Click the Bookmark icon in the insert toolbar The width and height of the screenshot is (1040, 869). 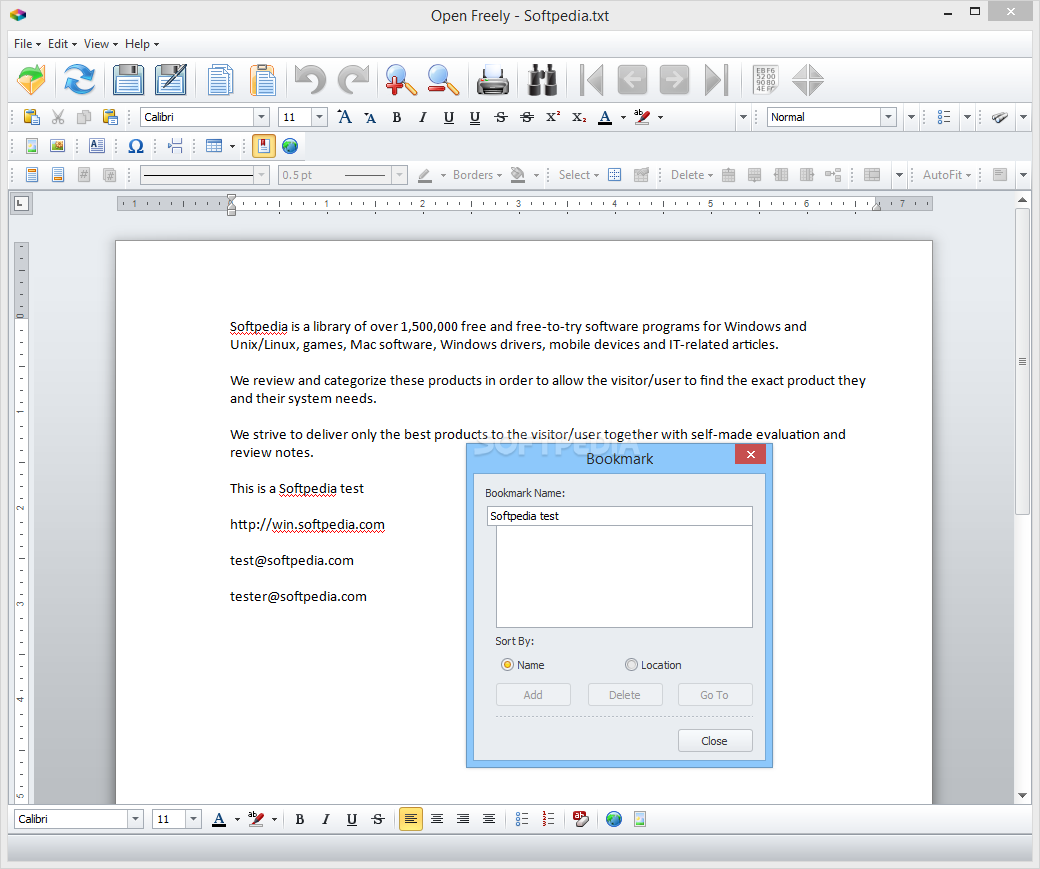264,146
